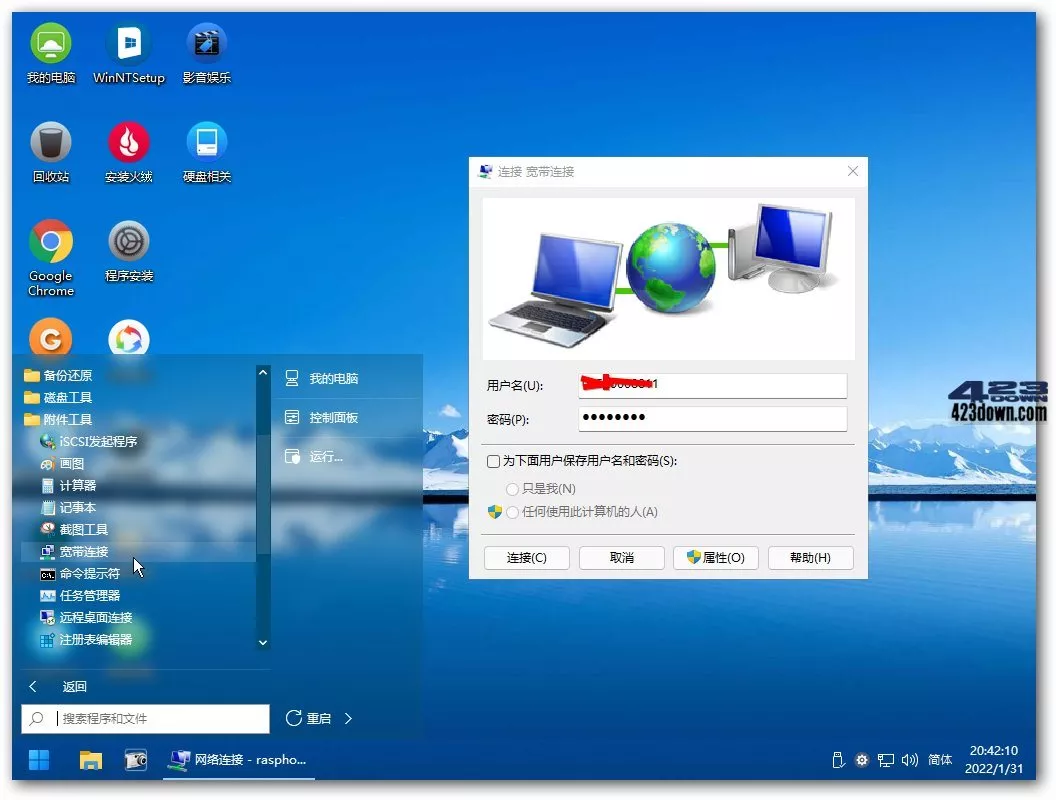Click the 安装火绒 desktop icon
The width and height of the screenshot is (1056, 800).
pos(129,144)
